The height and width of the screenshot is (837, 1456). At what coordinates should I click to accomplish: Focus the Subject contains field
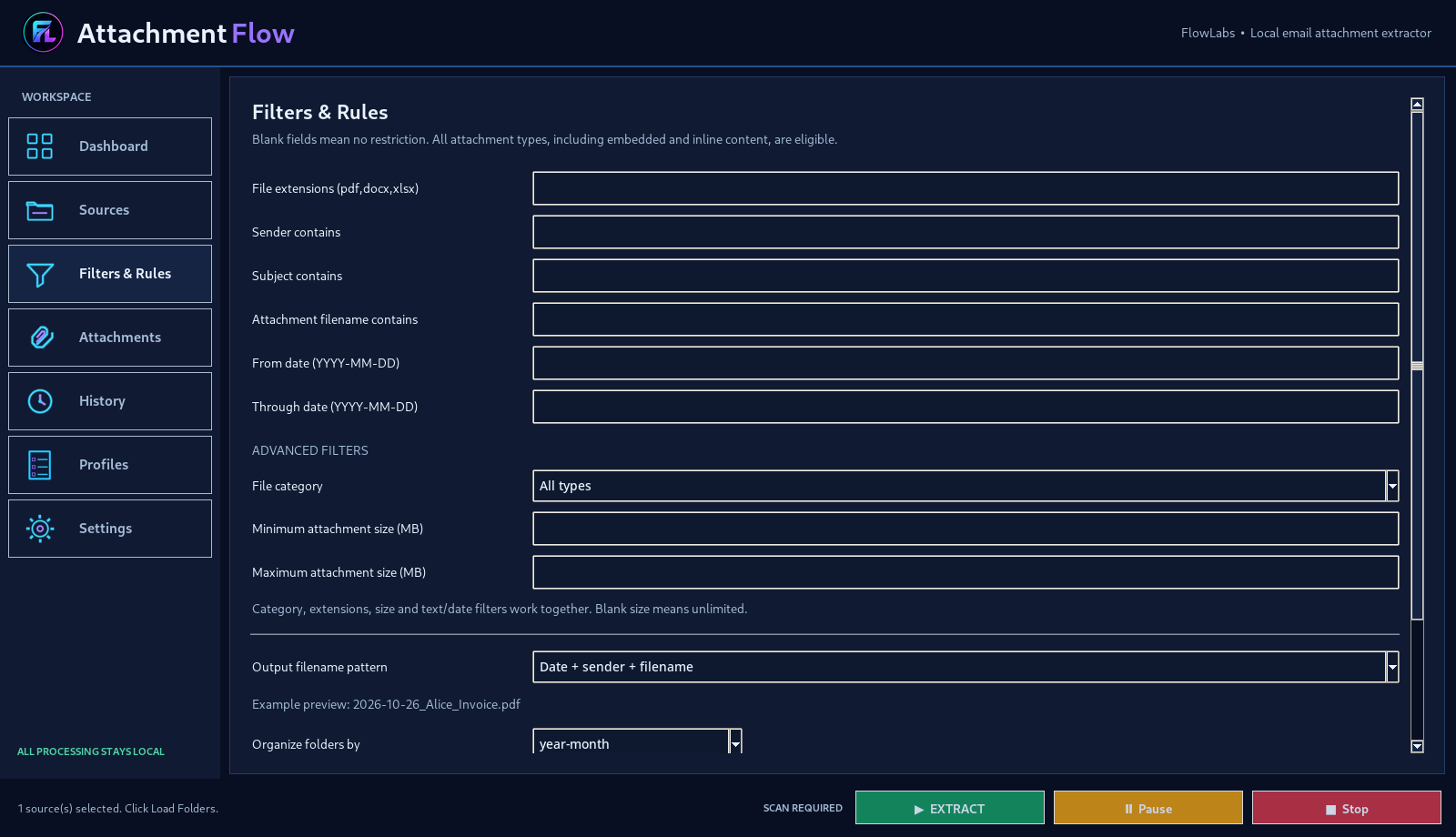[x=966, y=276]
